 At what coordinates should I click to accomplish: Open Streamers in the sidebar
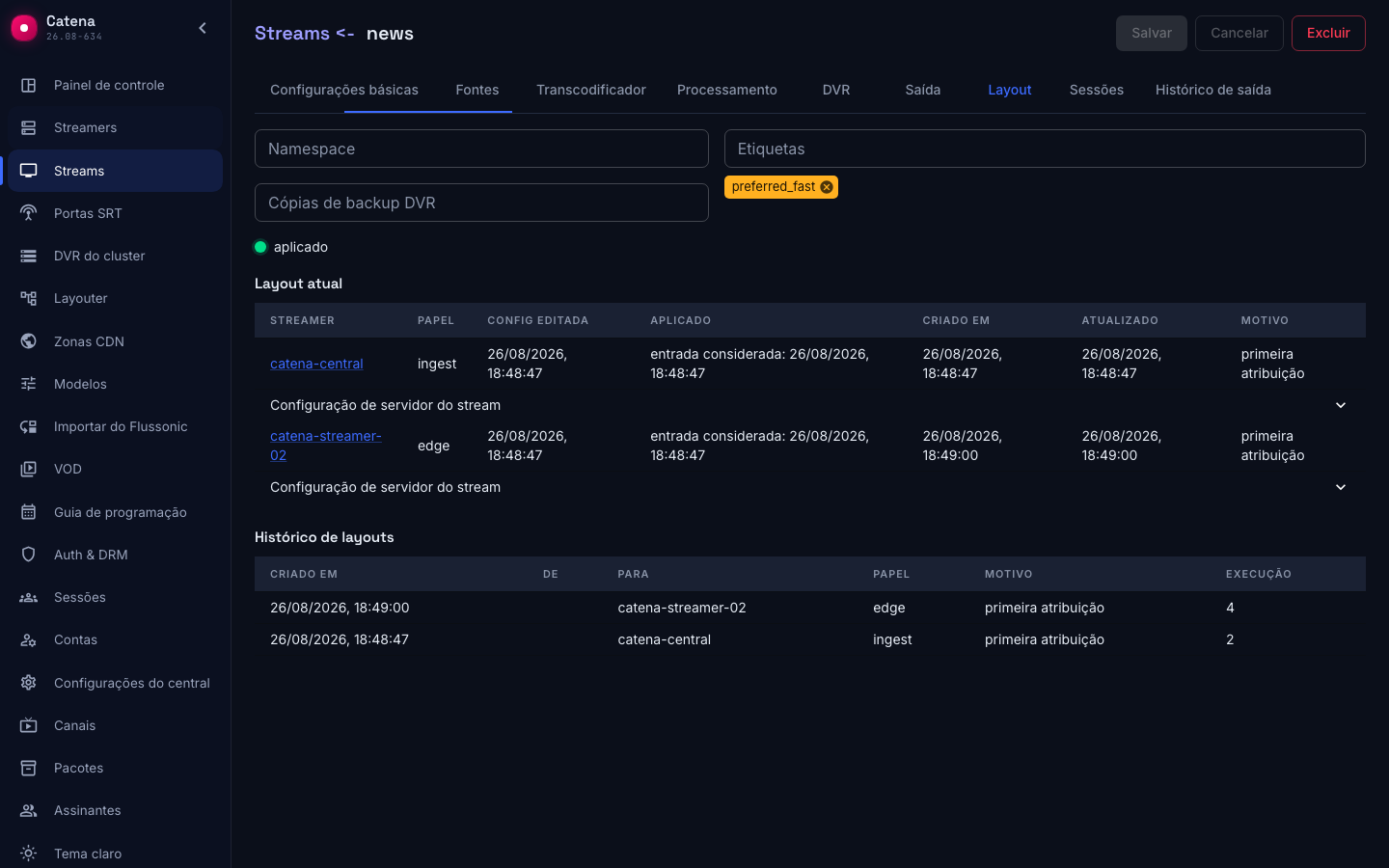[116, 127]
